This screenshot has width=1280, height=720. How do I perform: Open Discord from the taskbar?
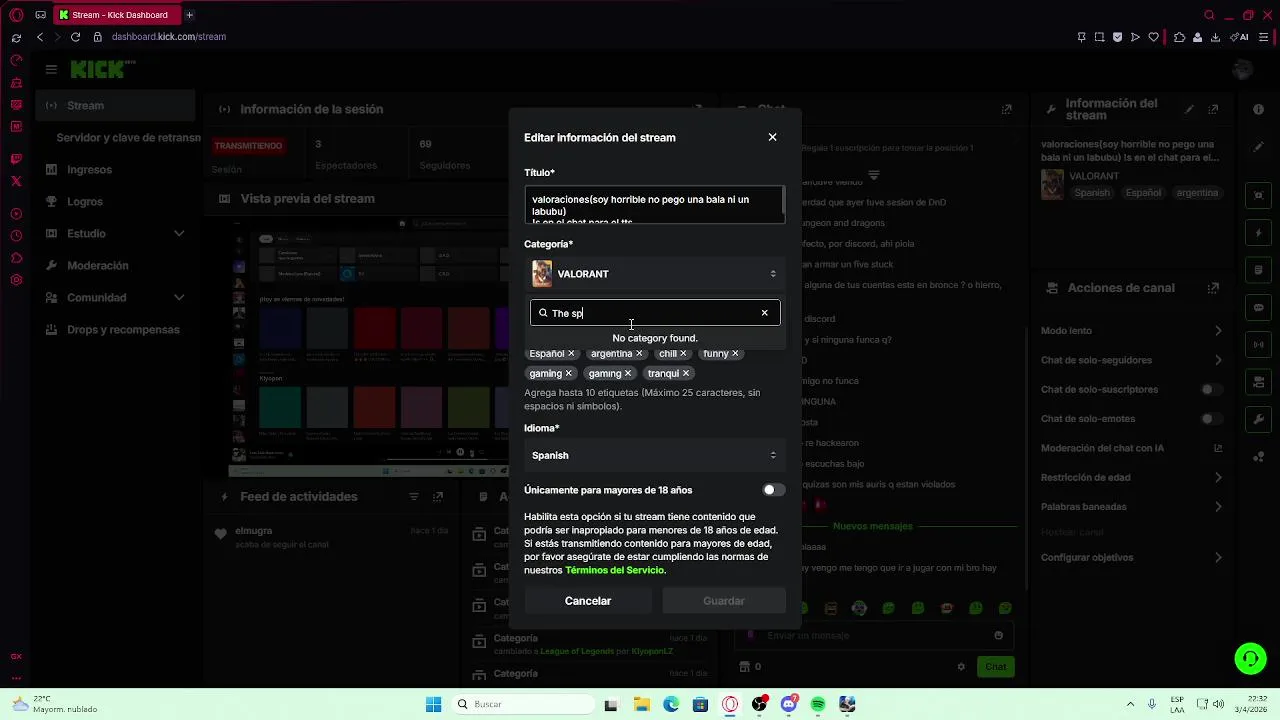pos(789,704)
